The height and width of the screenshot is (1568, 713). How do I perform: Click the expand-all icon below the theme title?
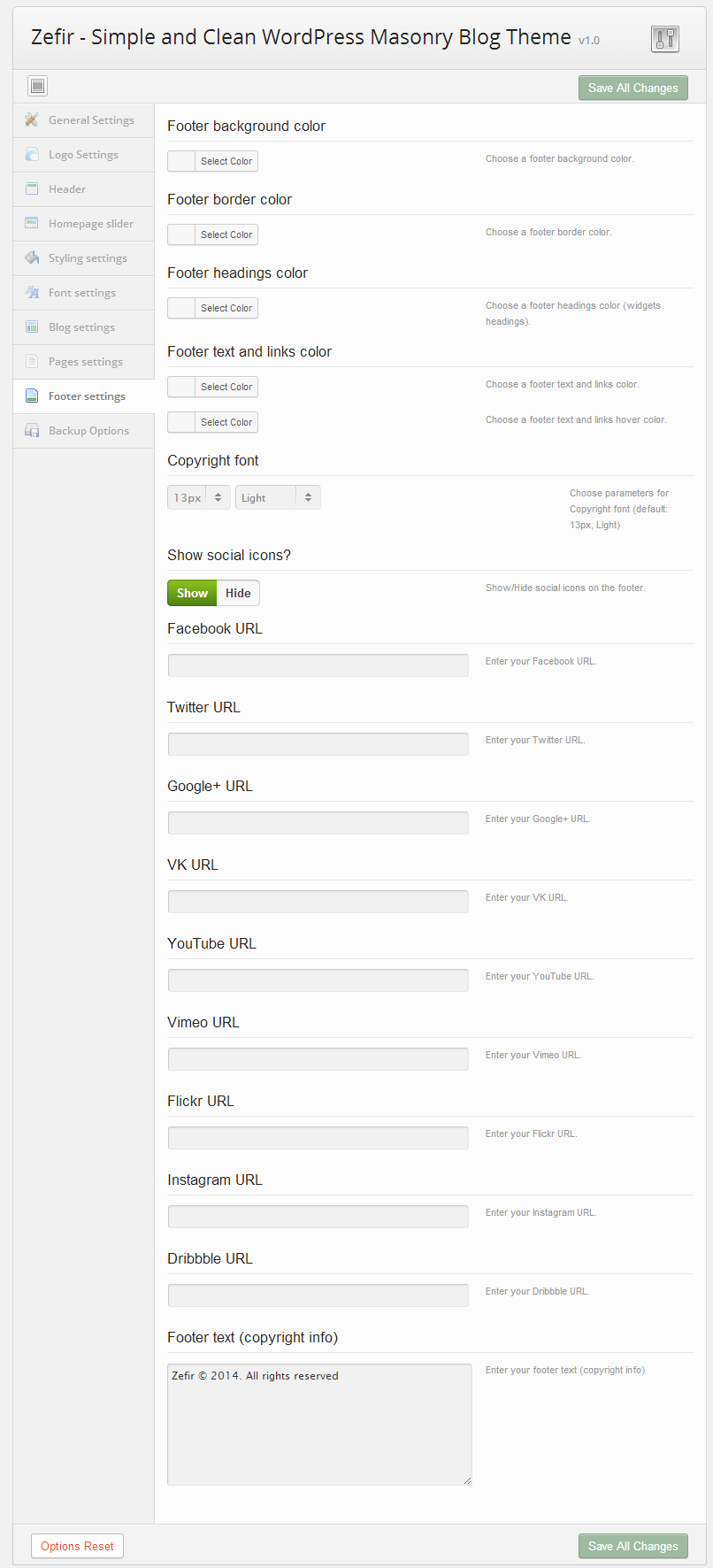[37, 86]
